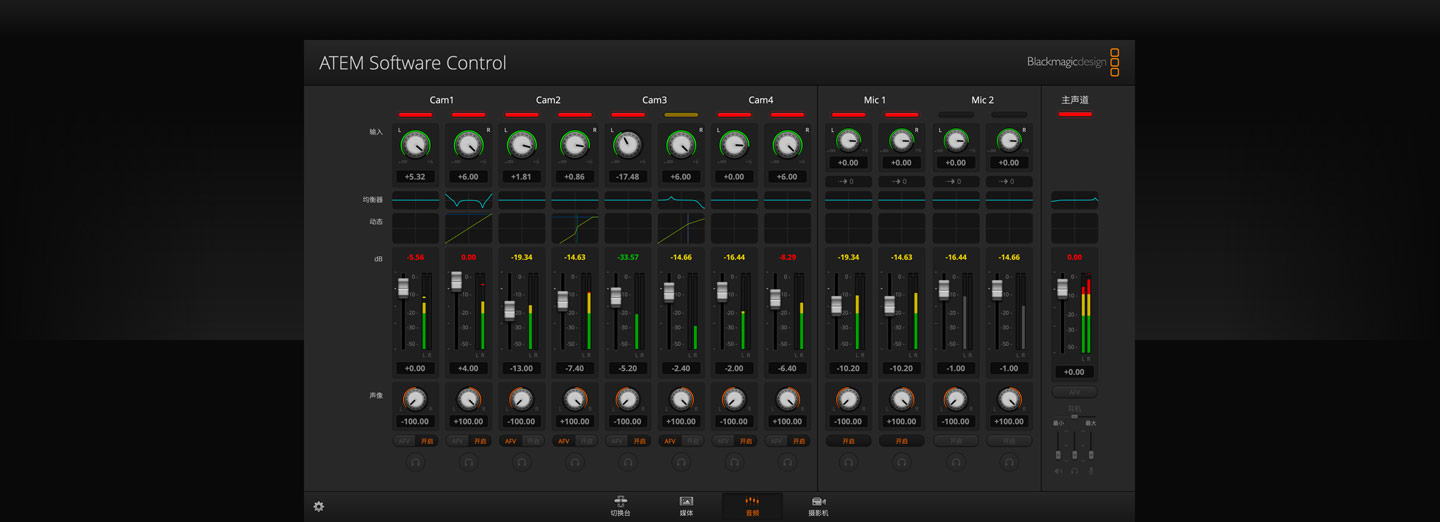1440x522 pixels.
Task: Click the master channel fader handle
Action: (1062, 289)
